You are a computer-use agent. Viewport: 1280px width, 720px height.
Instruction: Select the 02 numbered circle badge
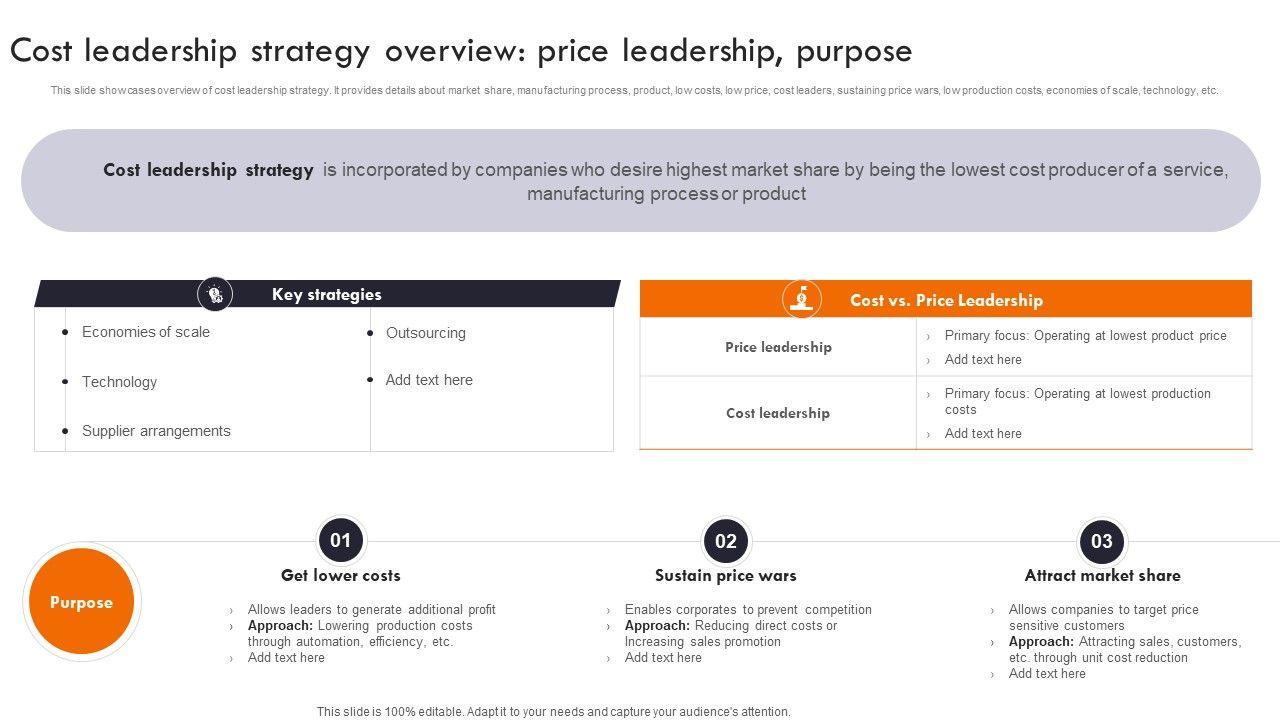tap(726, 542)
